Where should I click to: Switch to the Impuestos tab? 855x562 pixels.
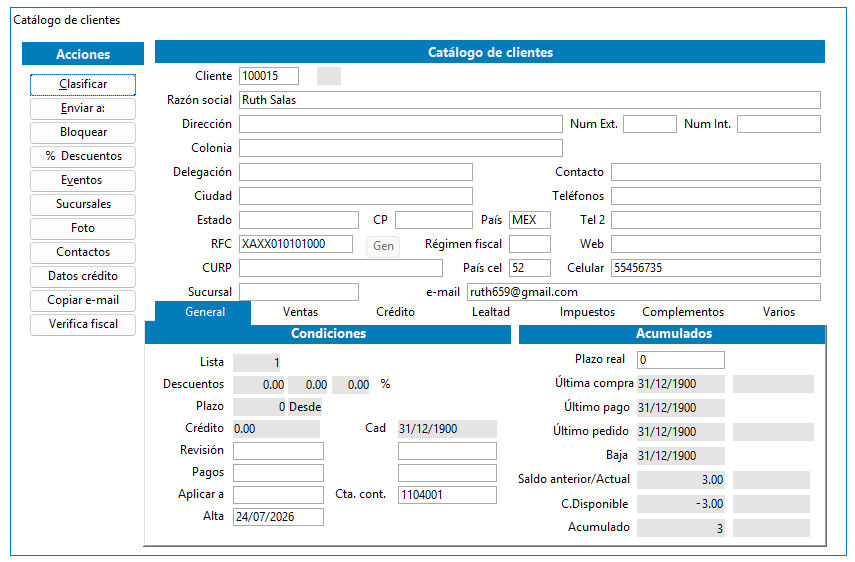[x=587, y=312]
